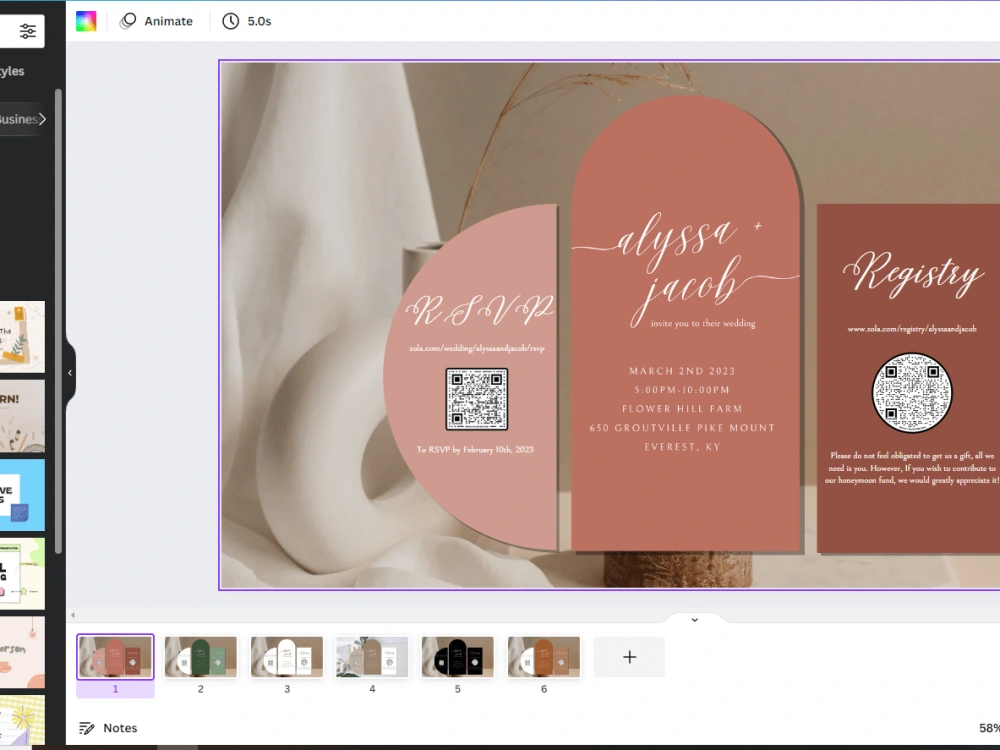Select the 'alyssa + jacob' script text
The width and height of the screenshot is (1000, 750).
[686, 268]
